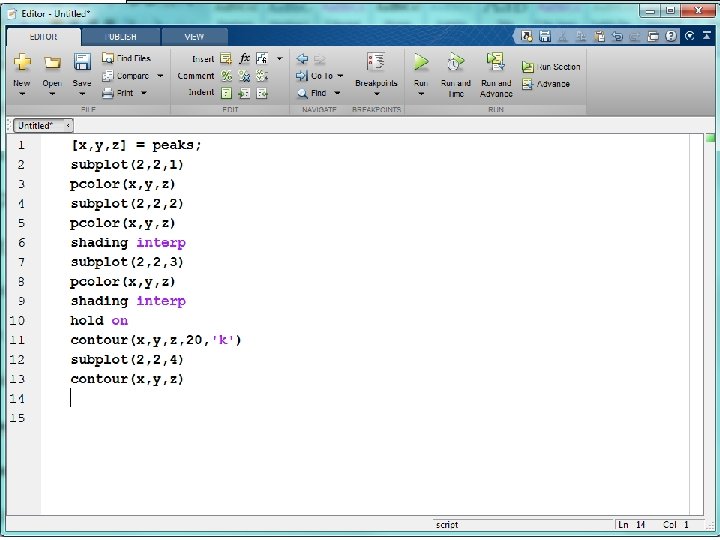720x540 pixels.
Task: Open the Go To dropdown arrow
Action: pos(340,76)
